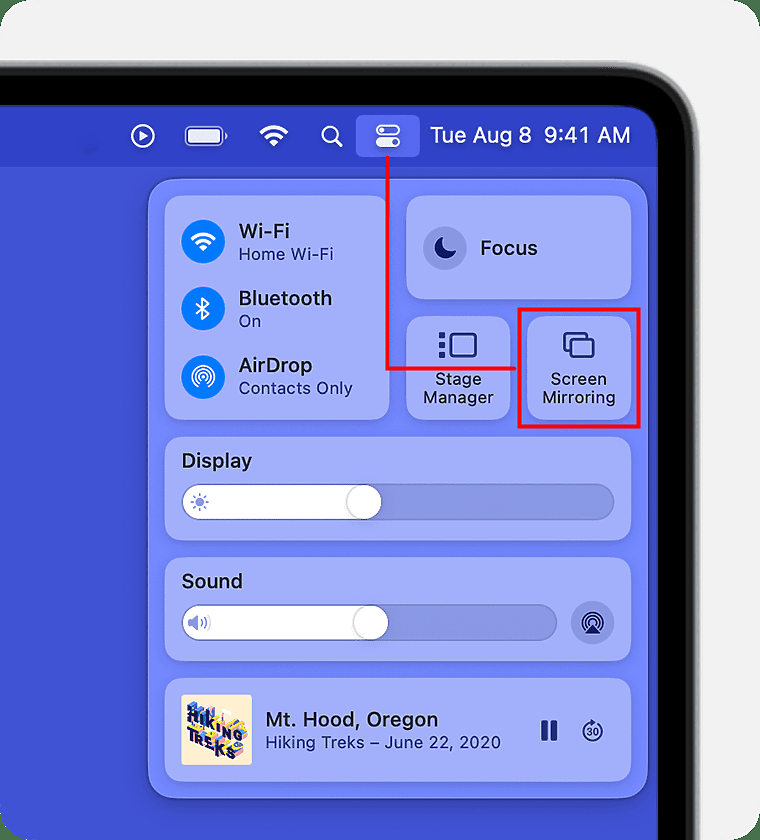Open AirDrop Contacts Only options
The height and width of the screenshot is (840, 760).
296,377
